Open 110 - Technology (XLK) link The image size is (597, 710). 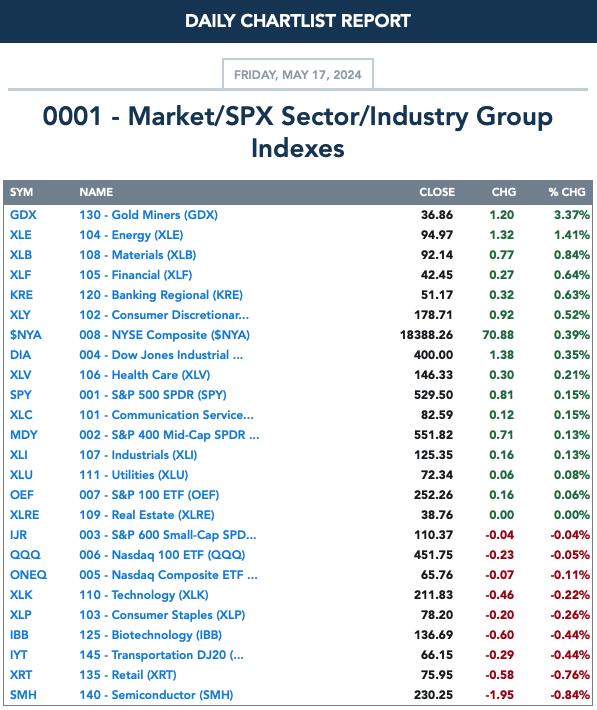(144, 595)
